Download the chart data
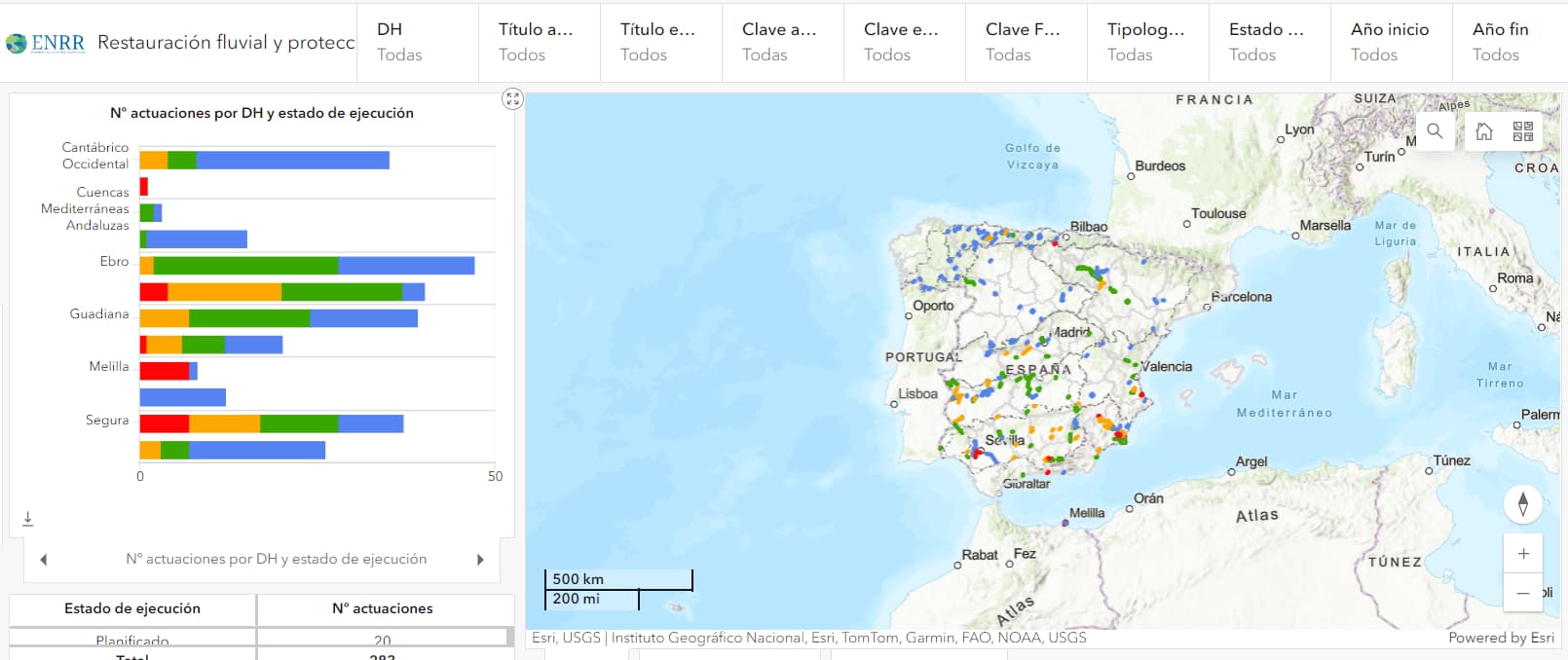1568x660 pixels. 28,519
